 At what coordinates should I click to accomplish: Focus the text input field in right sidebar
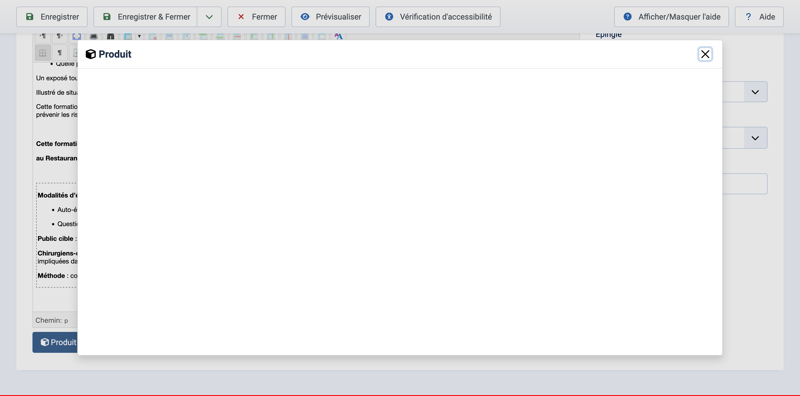[x=744, y=184]
